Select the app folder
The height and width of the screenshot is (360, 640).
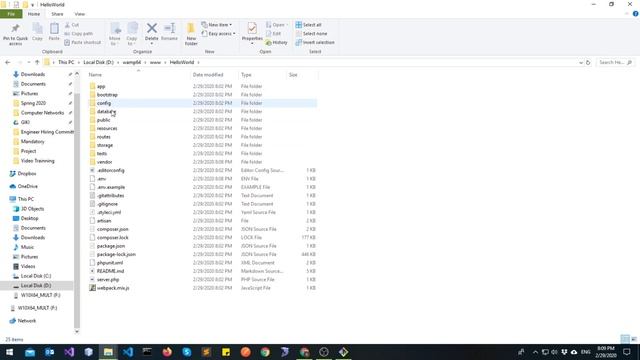pos(101,86)
